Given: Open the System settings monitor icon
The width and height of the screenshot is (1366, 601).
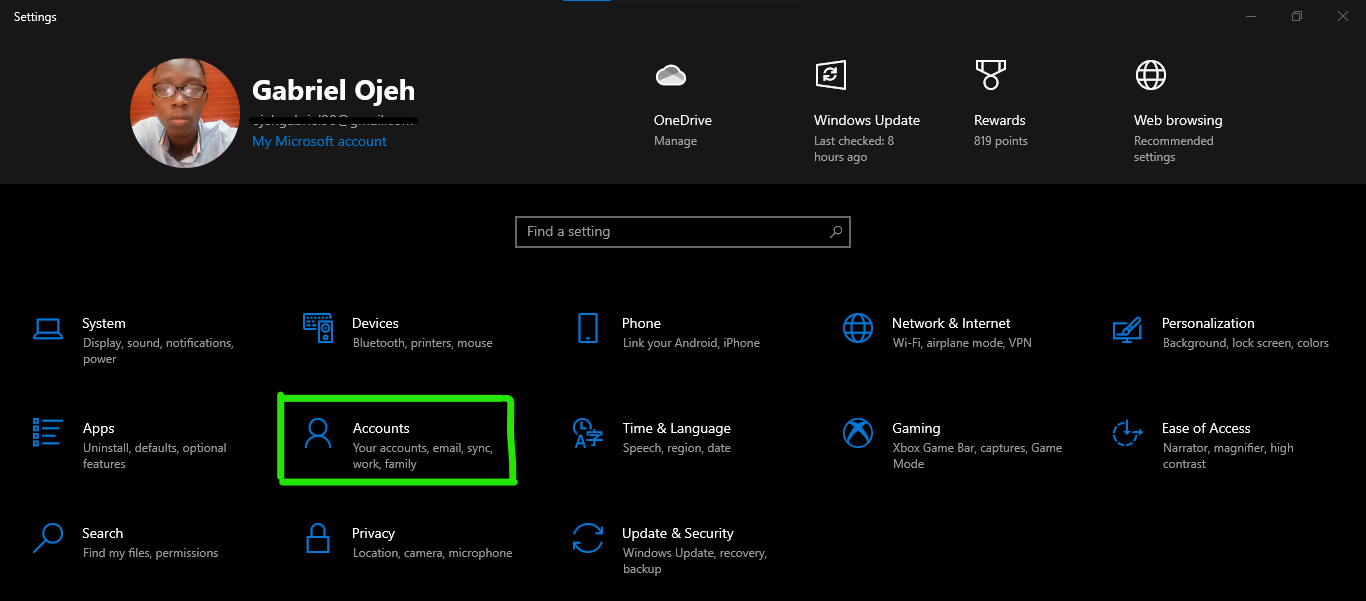Looking at the screenshot, I should (48, 328).
